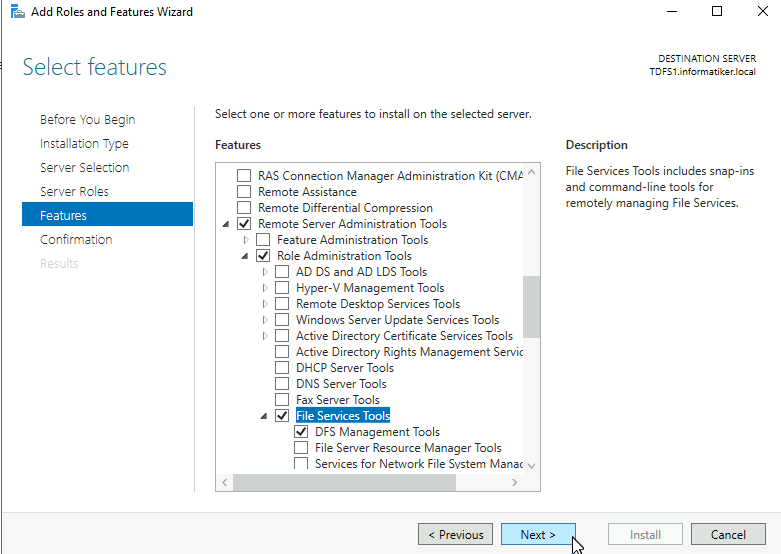
Task: Click the features list scroll down arrow
Action: click(531, 466)
